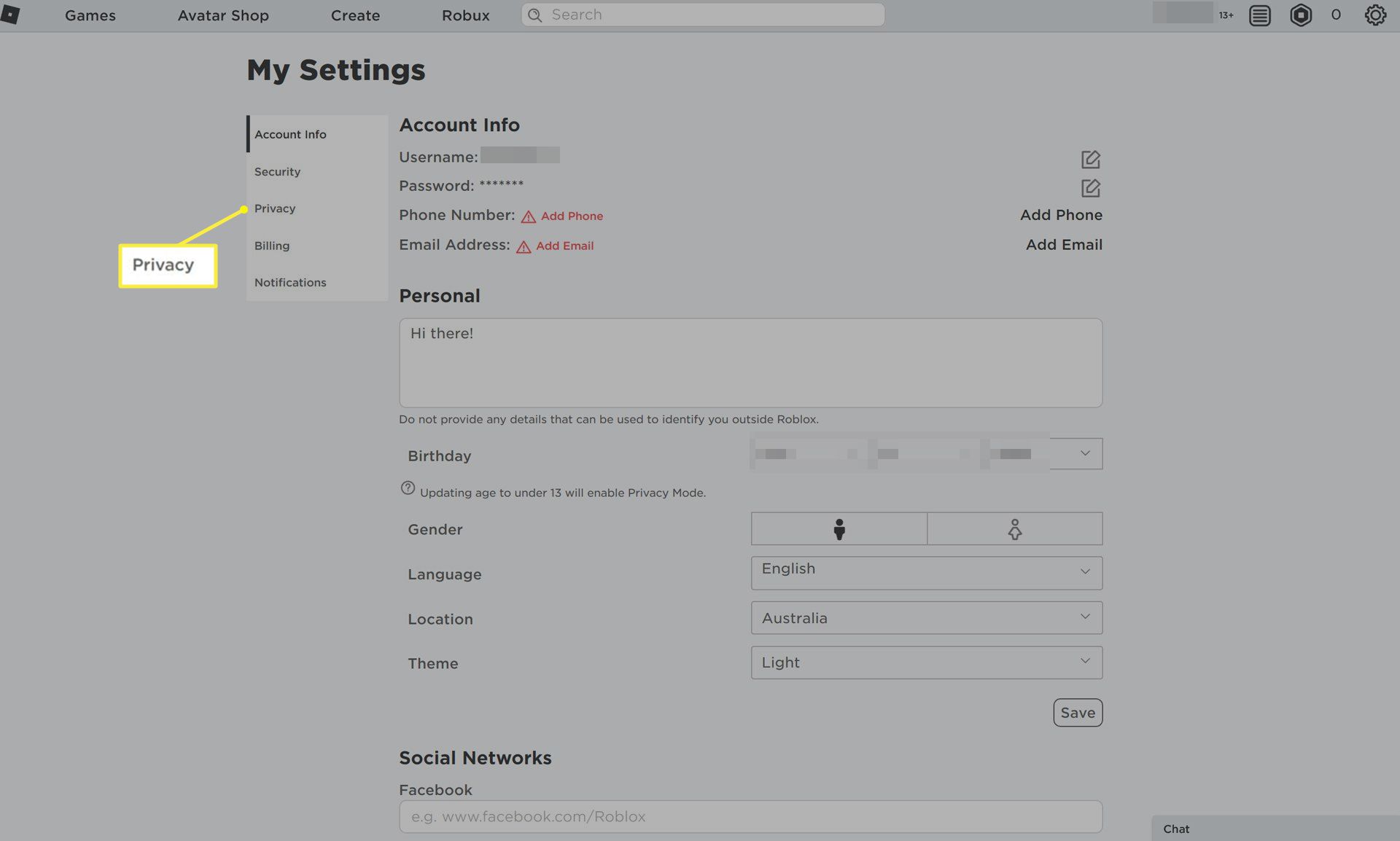Open the Robux hexagon icon

pos(1300,15)
